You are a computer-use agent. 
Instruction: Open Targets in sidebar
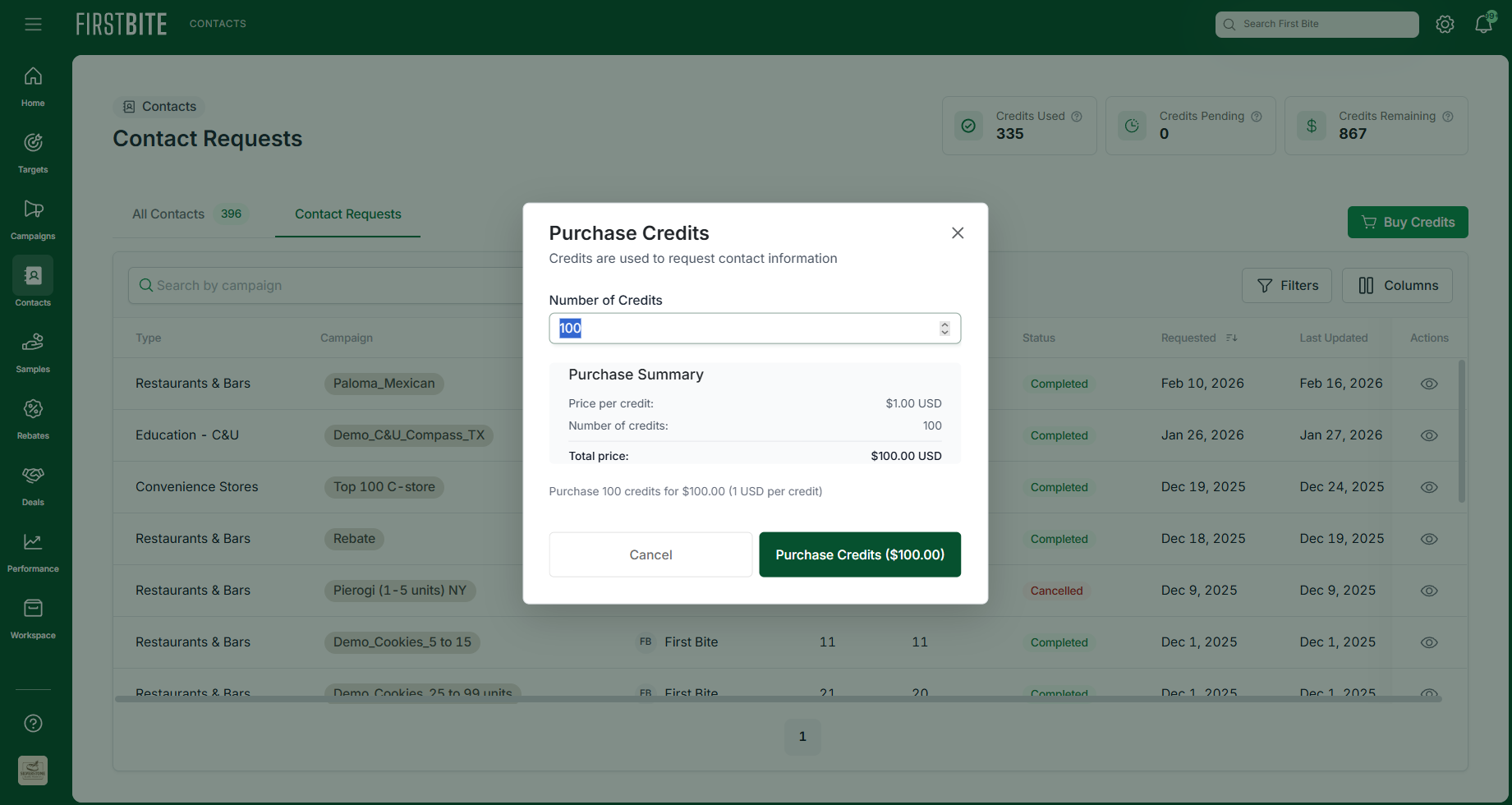tap(33, 154)
